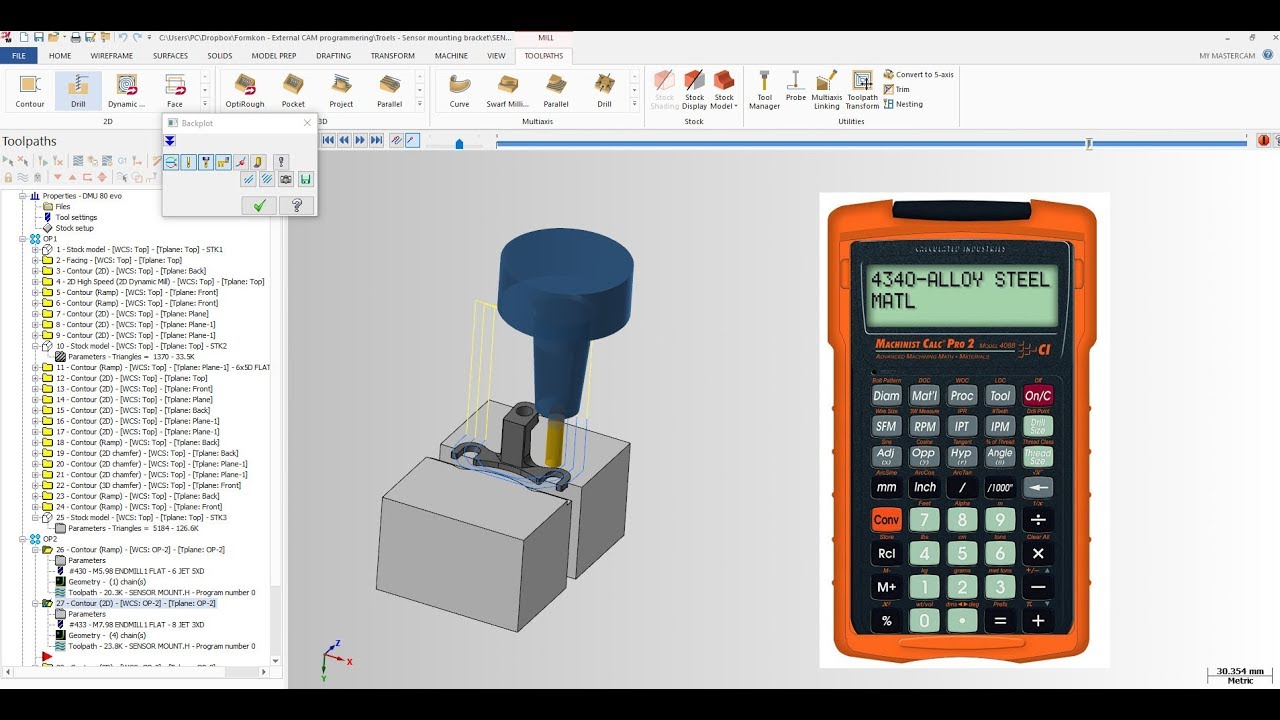Click the backplot progress position marker
This screenshot has height=720, width=1280.
(x=1089, y=143)
